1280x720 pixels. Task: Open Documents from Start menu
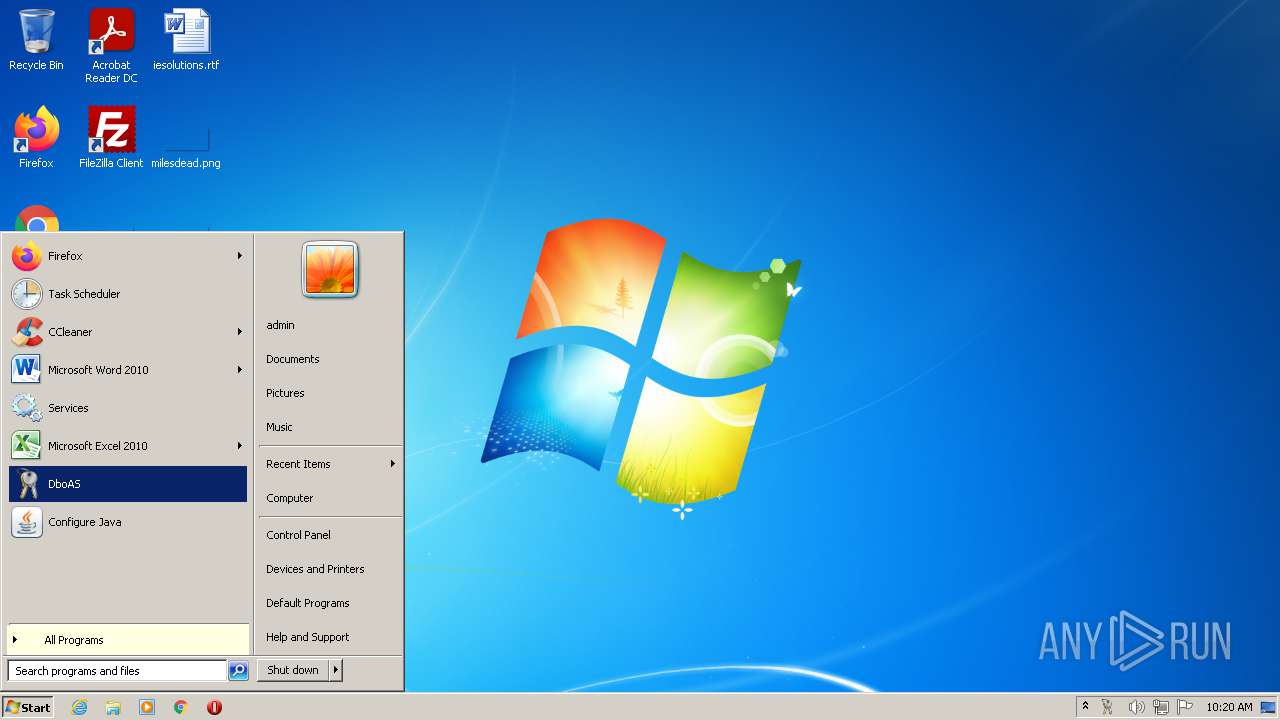pos(293,359)
